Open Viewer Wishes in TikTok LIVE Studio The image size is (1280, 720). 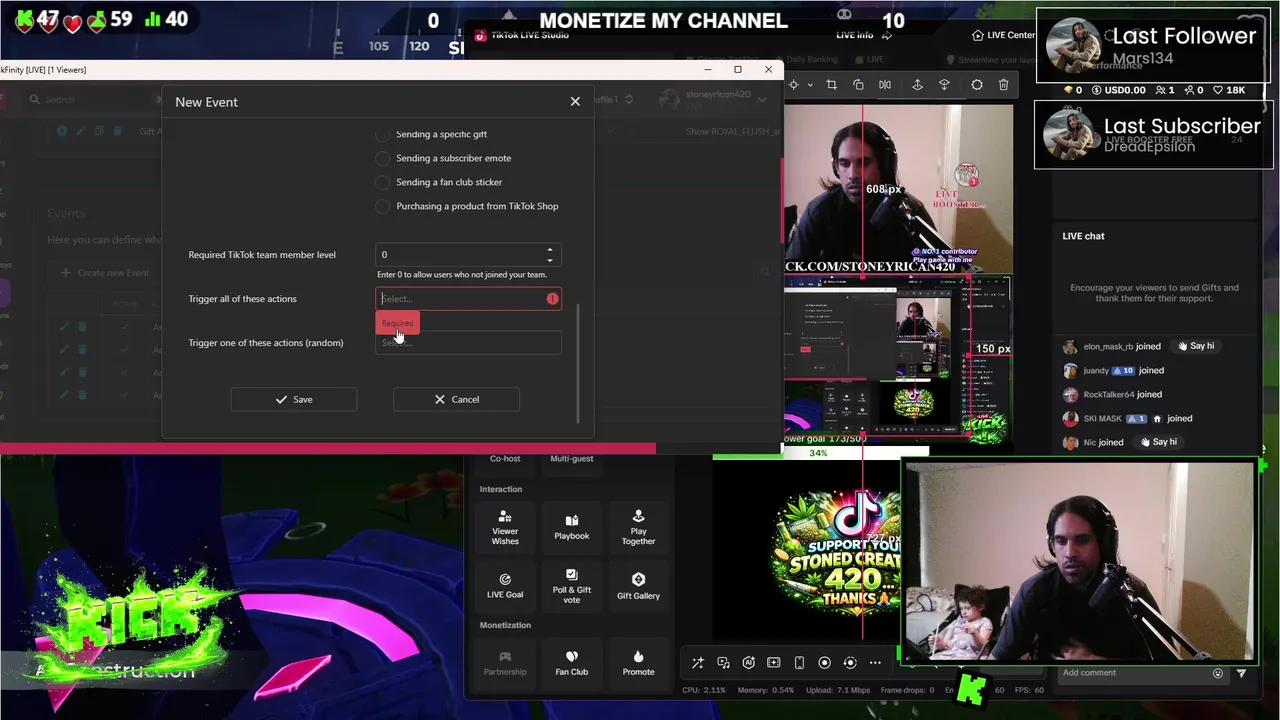click(x=505, y=529)
